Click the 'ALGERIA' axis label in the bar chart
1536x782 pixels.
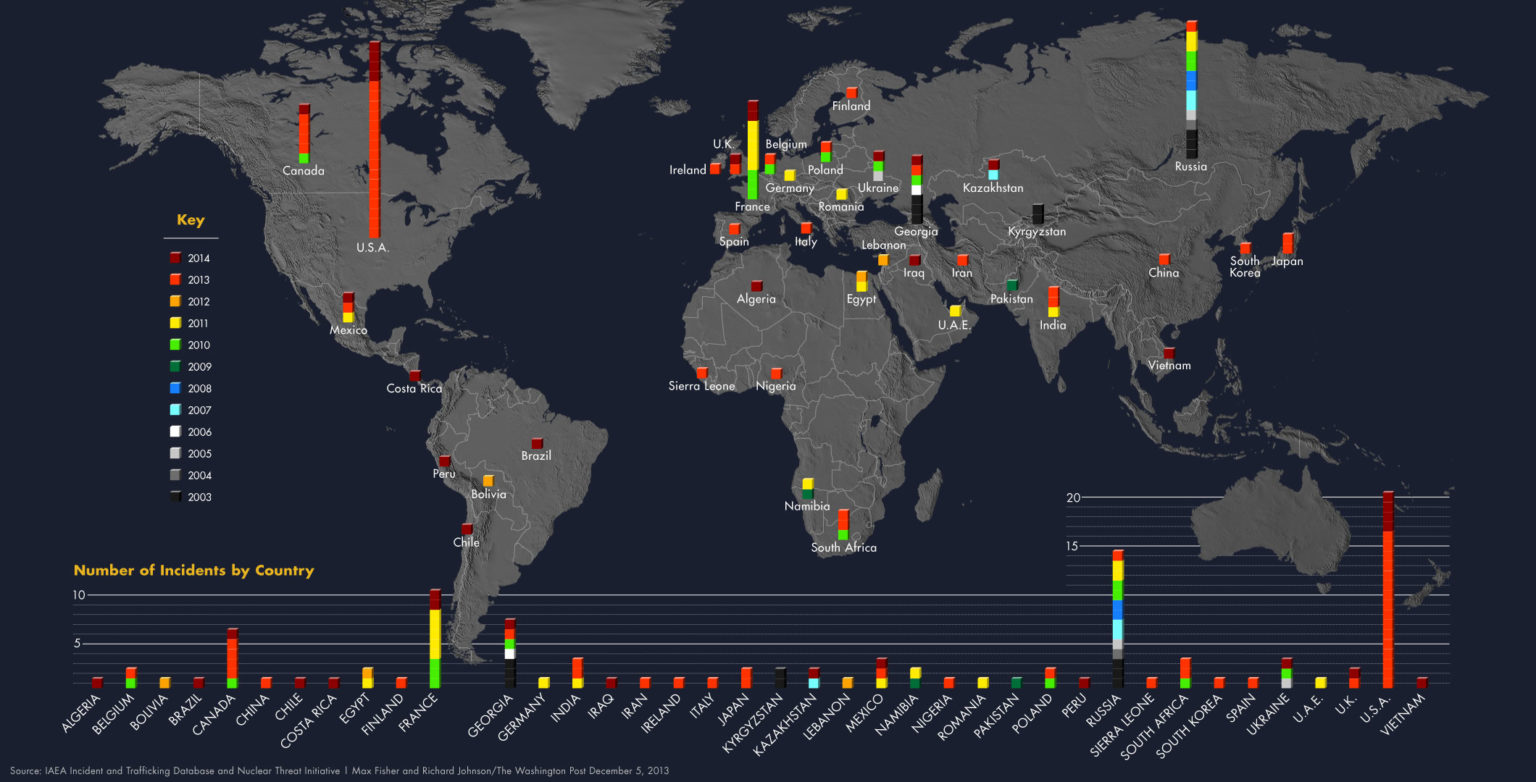(82, 711)
